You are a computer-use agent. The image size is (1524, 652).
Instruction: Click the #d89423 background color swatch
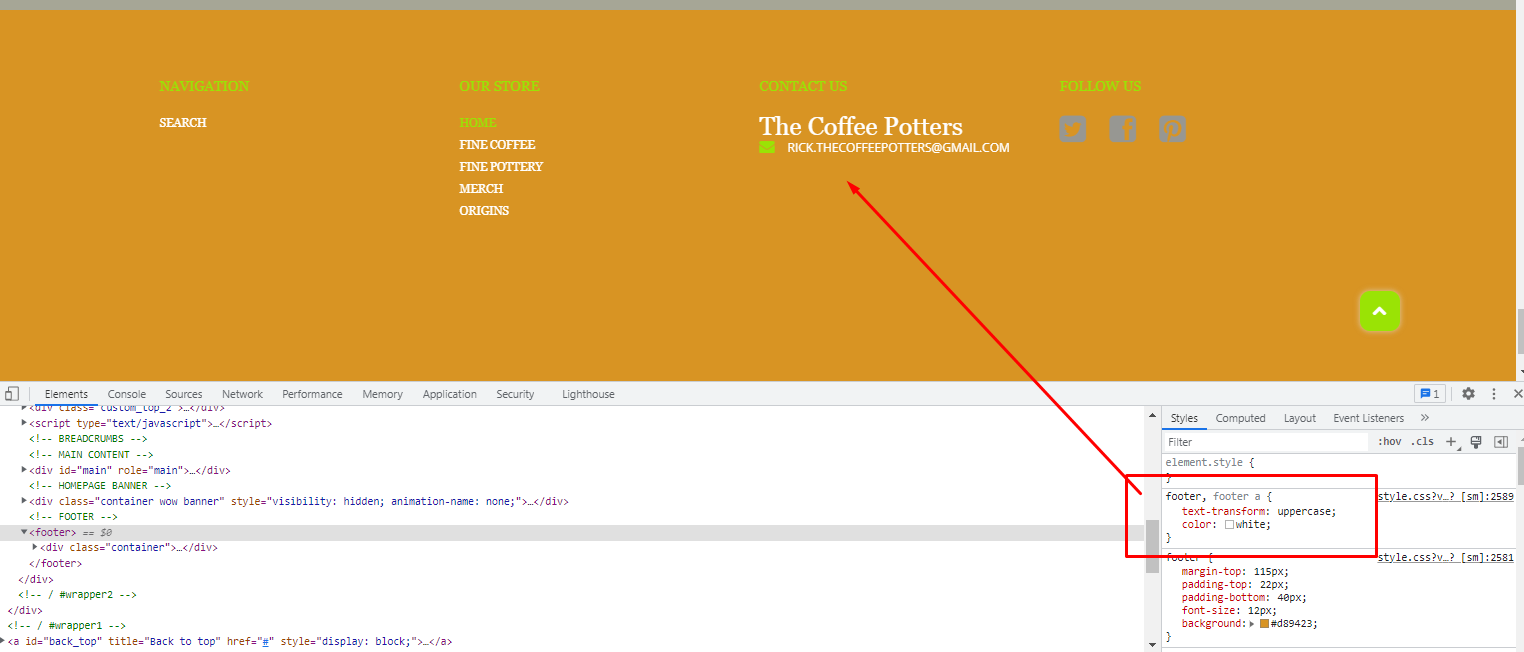pyautogui.click(x=1264, y=624)
